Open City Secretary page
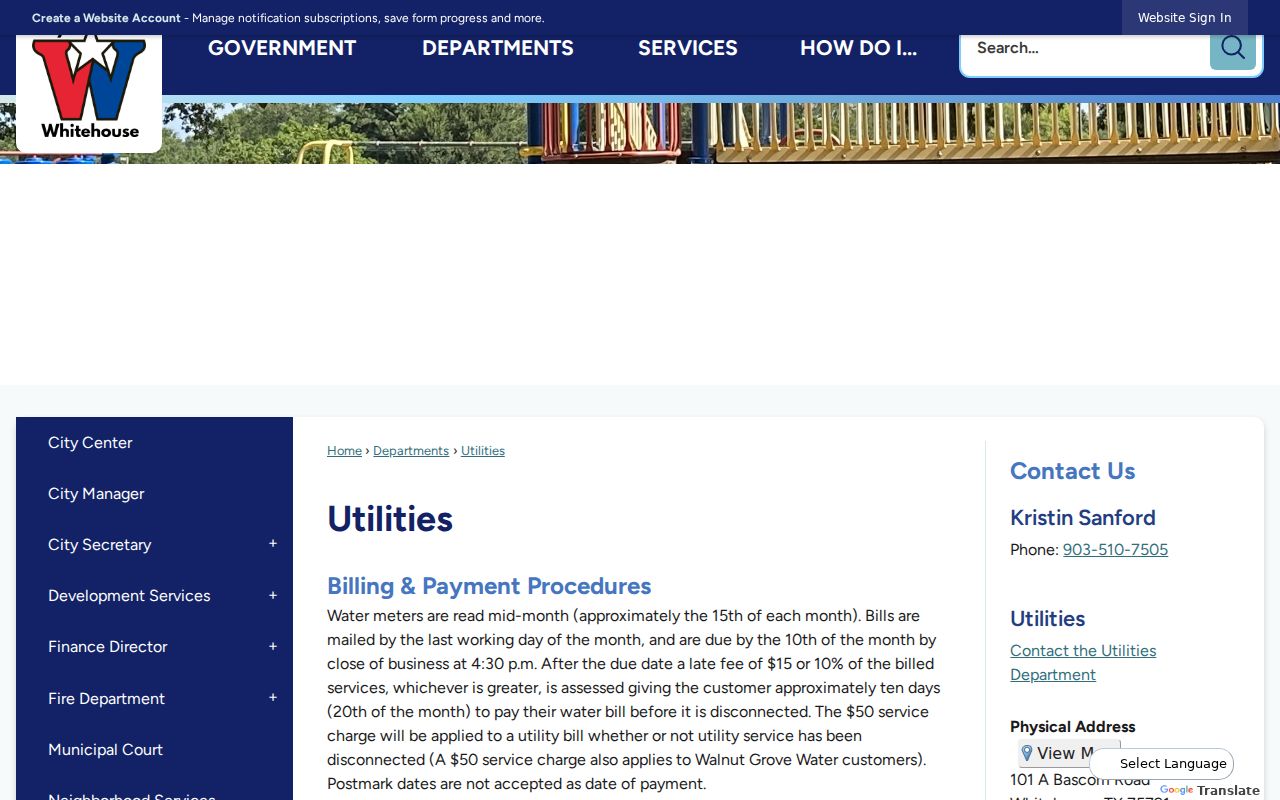 (100, 545)
